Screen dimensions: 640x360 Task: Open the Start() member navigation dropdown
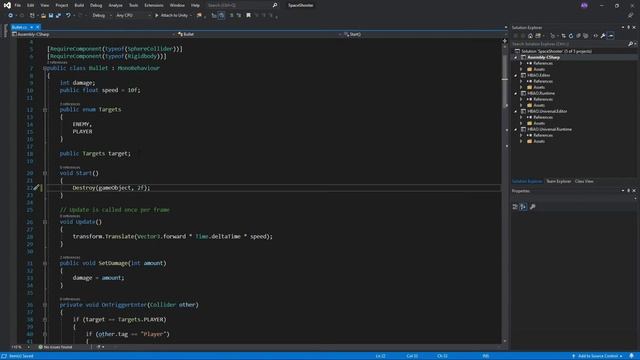(424, 34)
